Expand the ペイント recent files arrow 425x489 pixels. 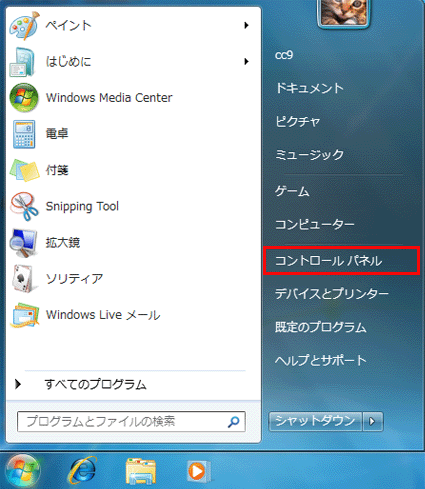(x=246, y=25)
